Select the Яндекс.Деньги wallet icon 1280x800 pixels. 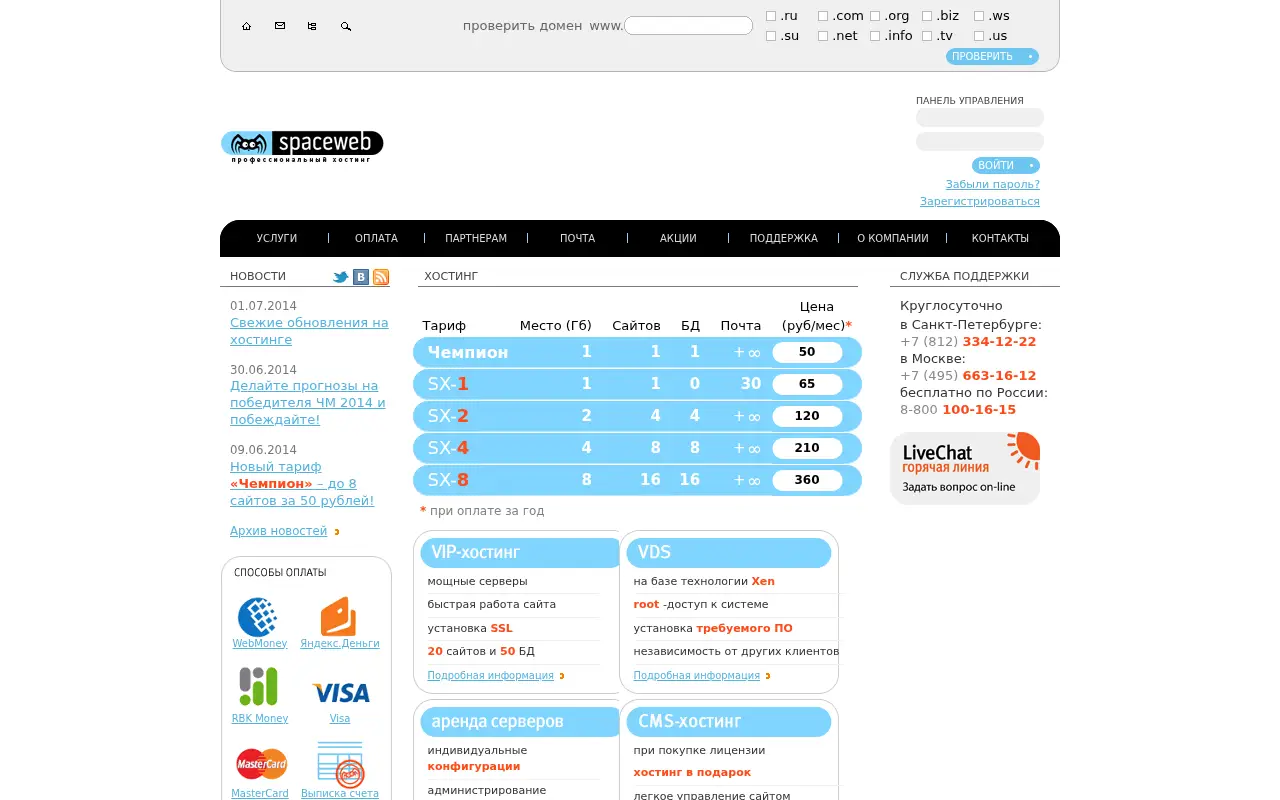tap(338, 617)
